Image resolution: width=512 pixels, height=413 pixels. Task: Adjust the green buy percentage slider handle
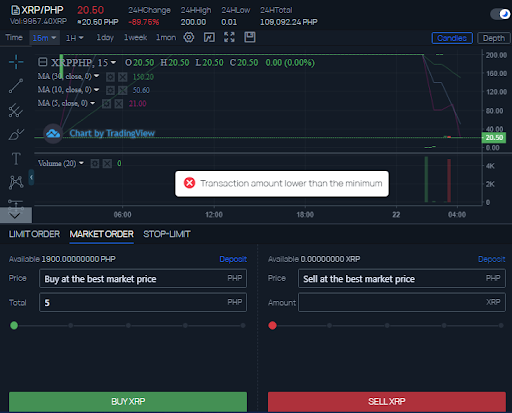14,325
